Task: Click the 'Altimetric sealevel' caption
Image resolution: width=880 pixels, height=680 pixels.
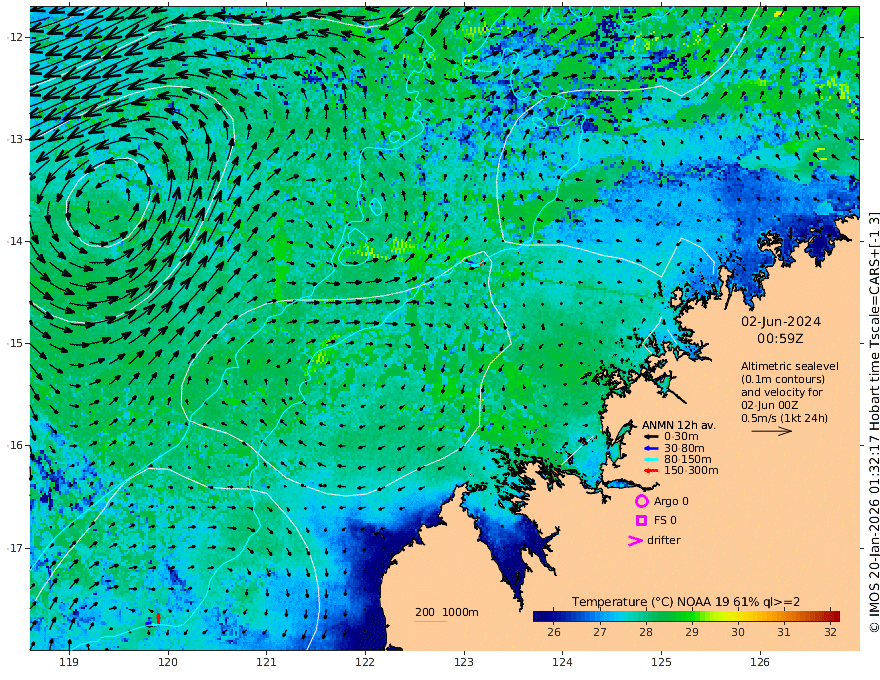Action: click(790, 366)
